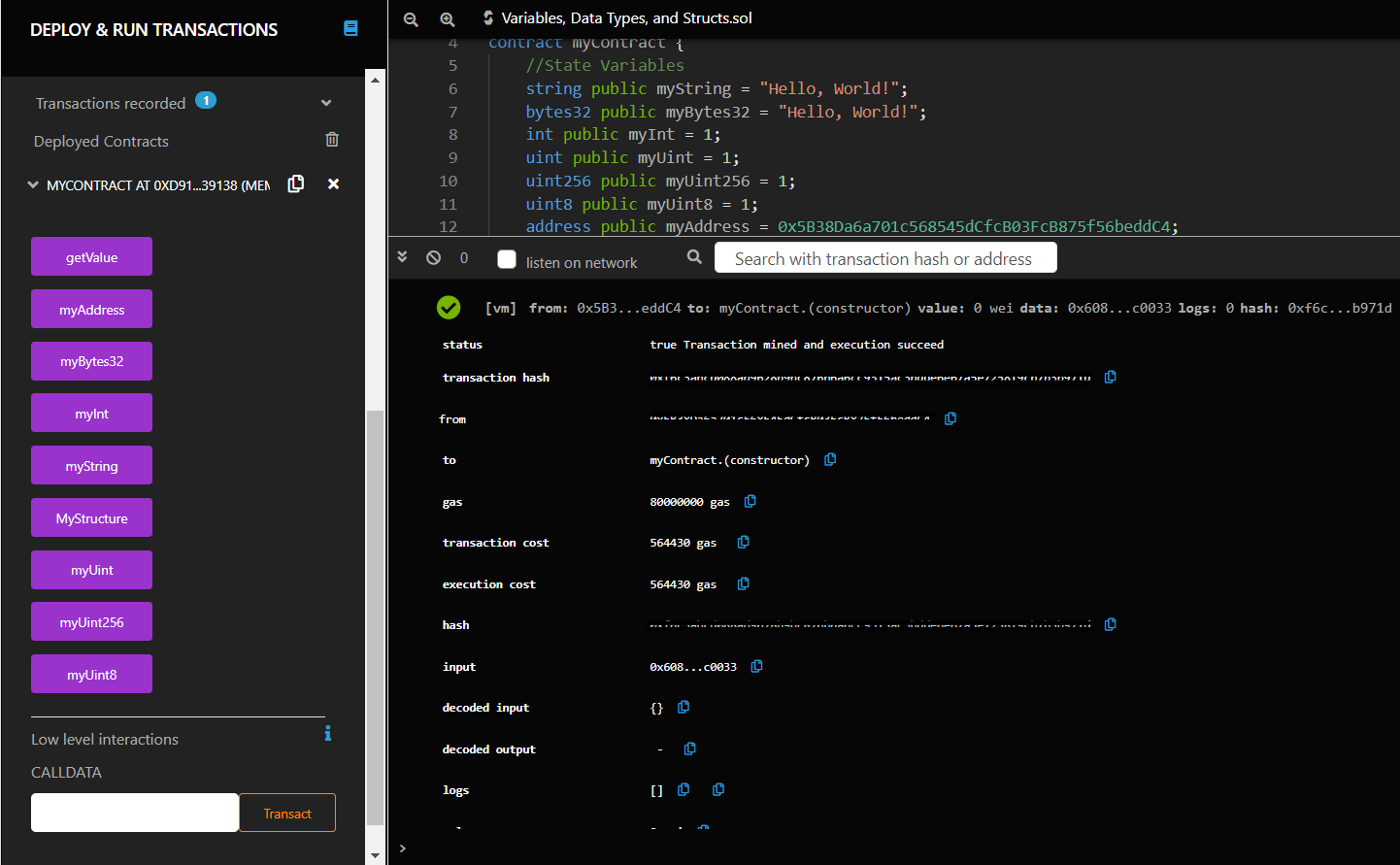Click code line 12 myAddress declaration
1400x865 pixels.
pos(851,226)
